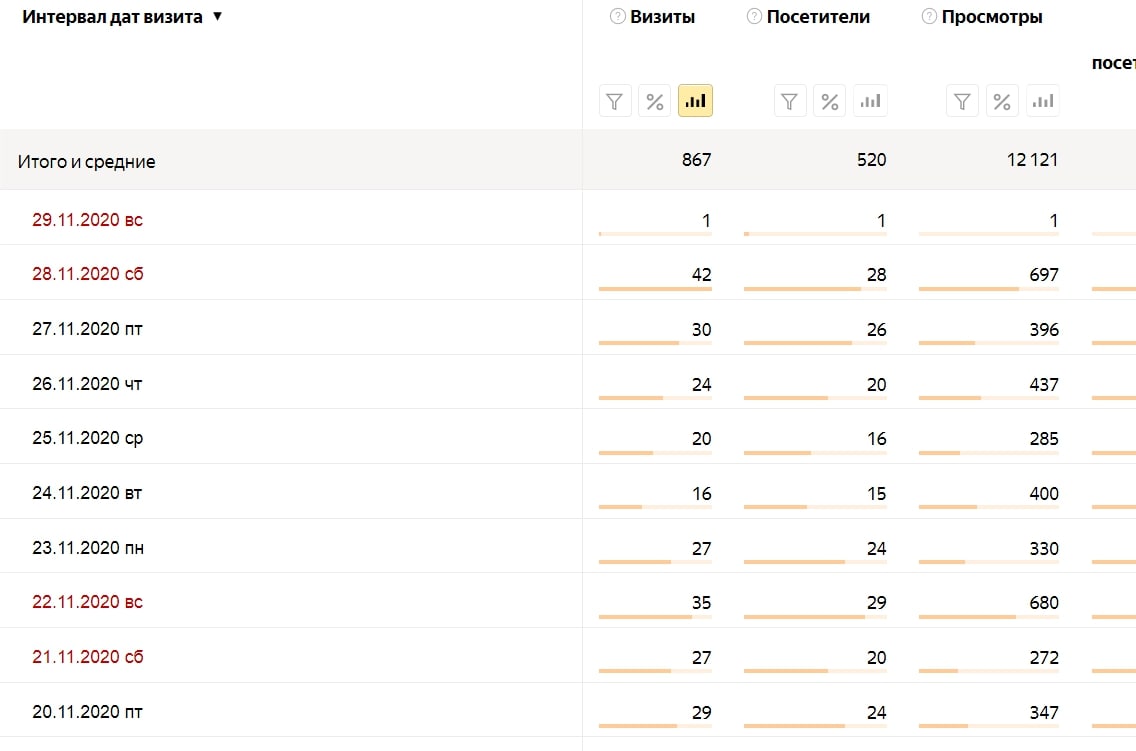This screenshot has width=1136, height=751.
Task: Click the visits bar for 27.11.2020 пт
Action: [655, 343]
